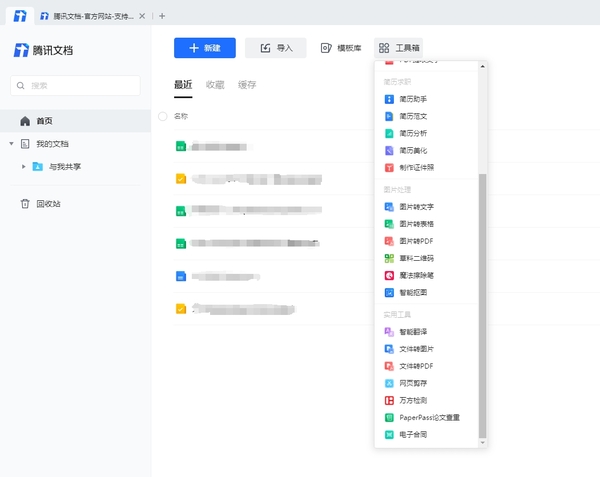
Task: Select the 万方检测 option
Action: pyautogui.click(x=413, y=400)
